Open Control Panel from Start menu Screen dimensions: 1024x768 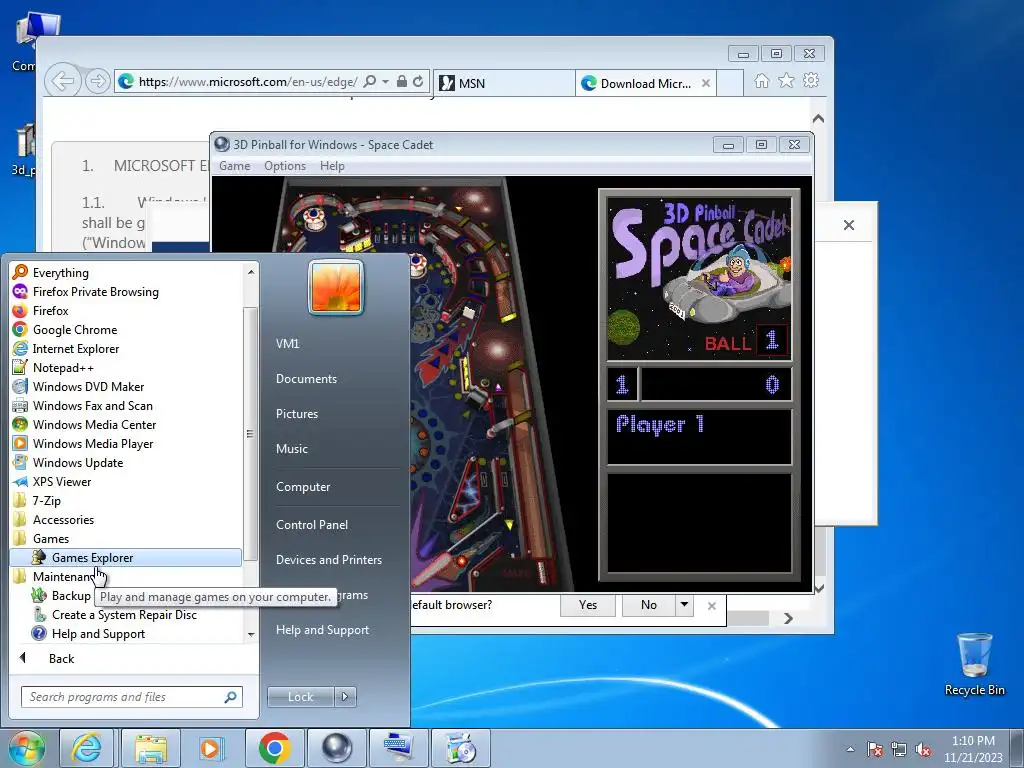coord(312,524)
